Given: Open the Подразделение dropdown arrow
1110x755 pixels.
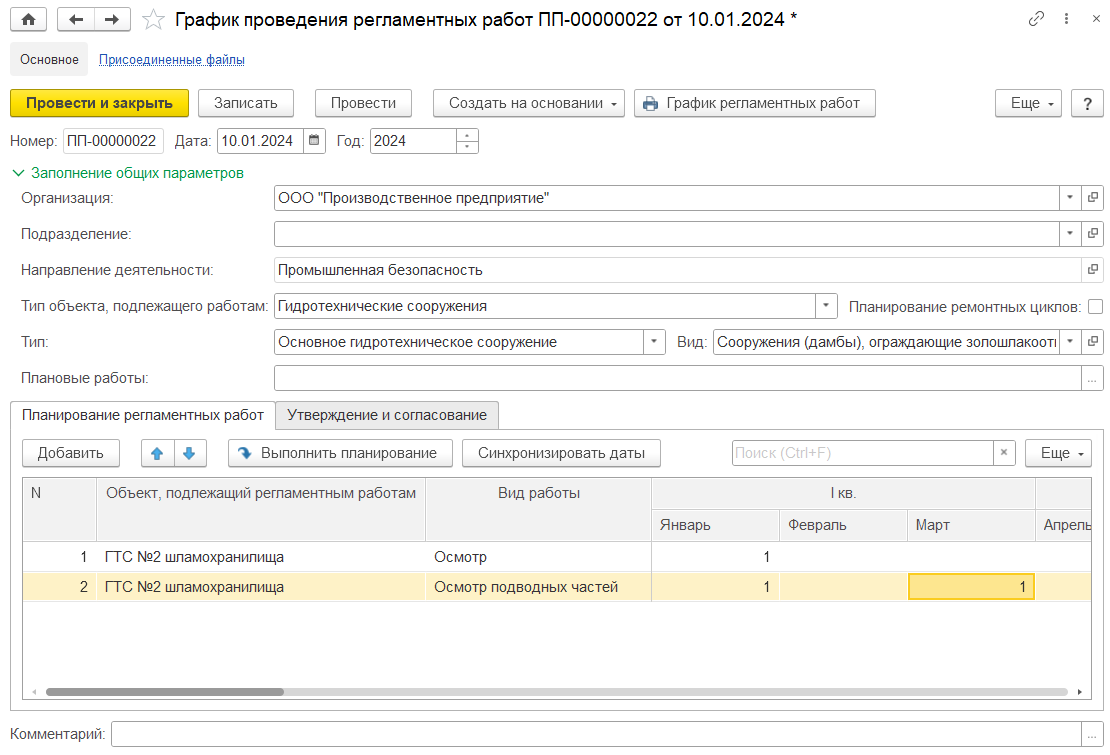Looking at the screenshot, I should pyautogui.click(x=1069, y=234).
